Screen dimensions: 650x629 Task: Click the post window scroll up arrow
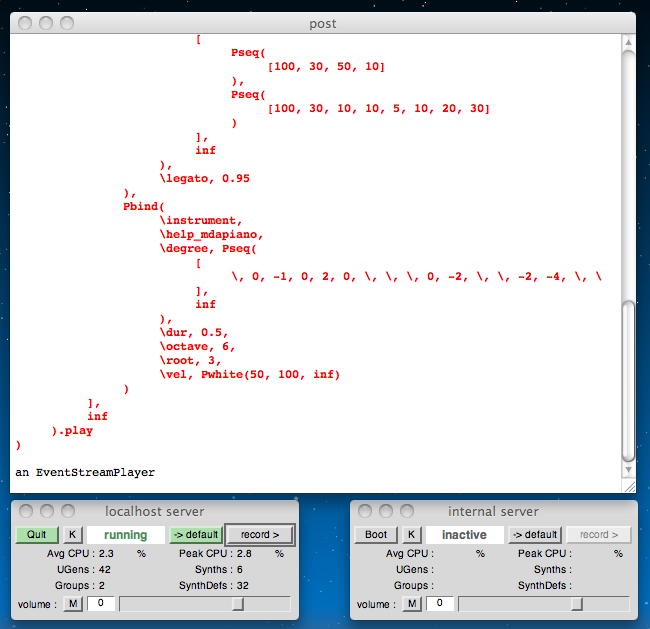pyautogui.click(x=628, y=42)
